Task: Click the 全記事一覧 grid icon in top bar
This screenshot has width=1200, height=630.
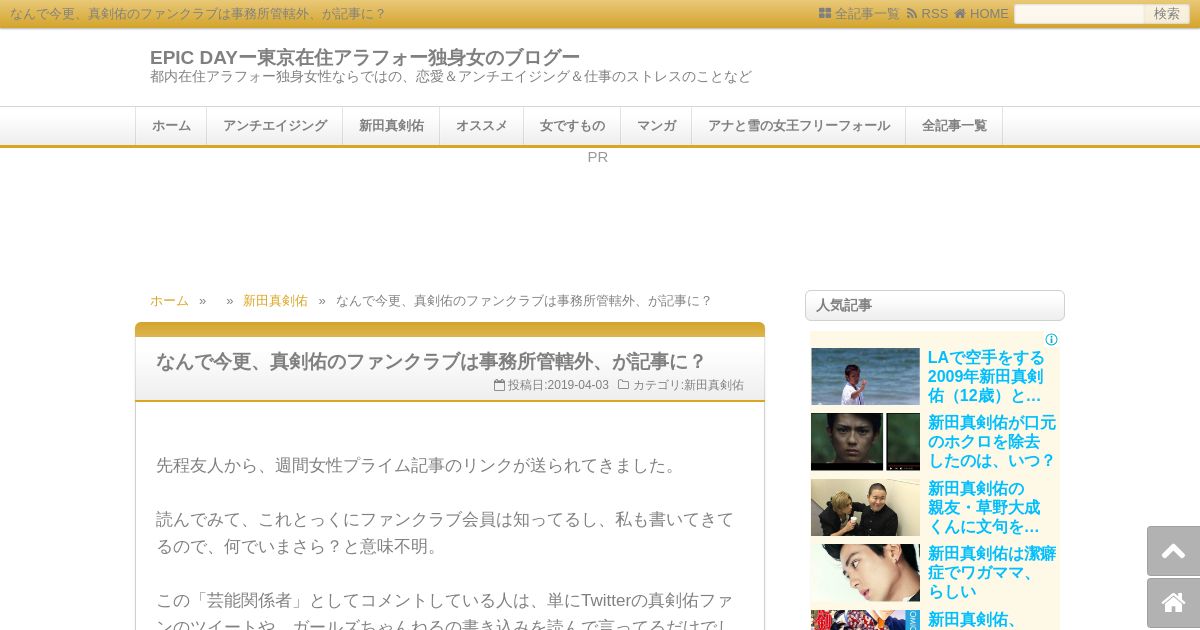Action: tap(825, 14)
